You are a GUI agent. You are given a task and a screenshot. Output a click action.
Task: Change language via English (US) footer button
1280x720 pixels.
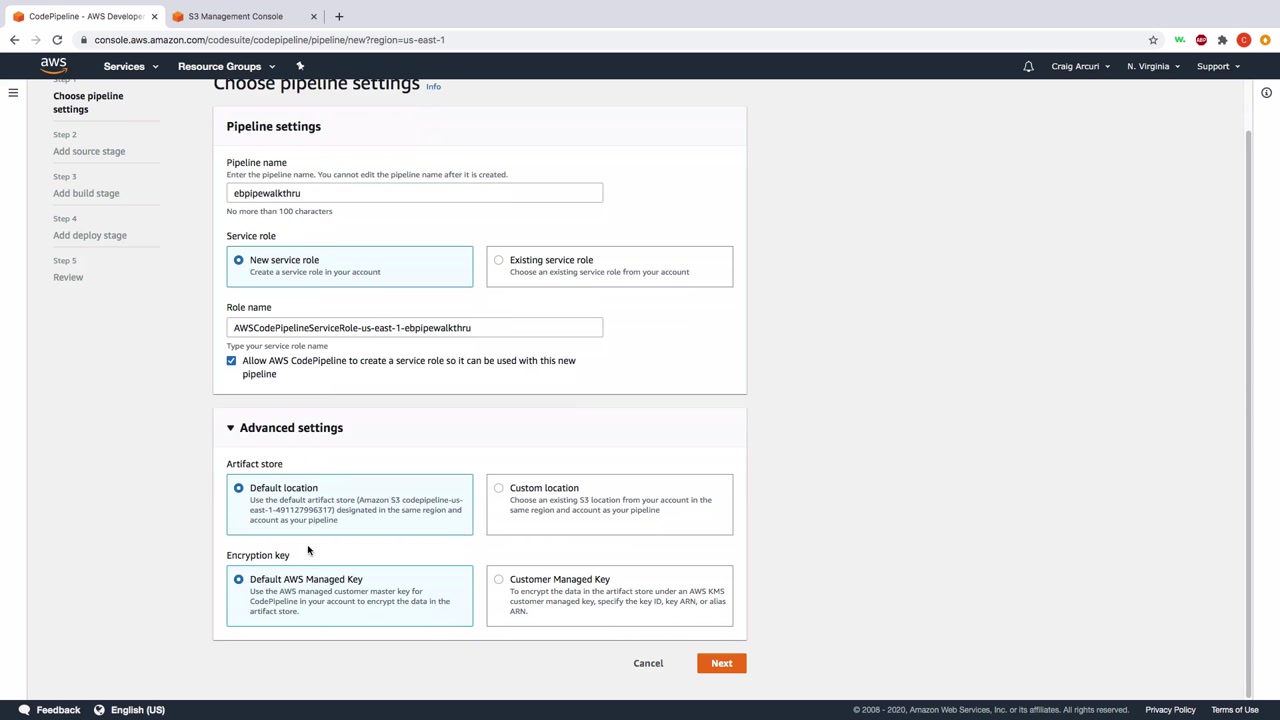click(x=138, y=710)
